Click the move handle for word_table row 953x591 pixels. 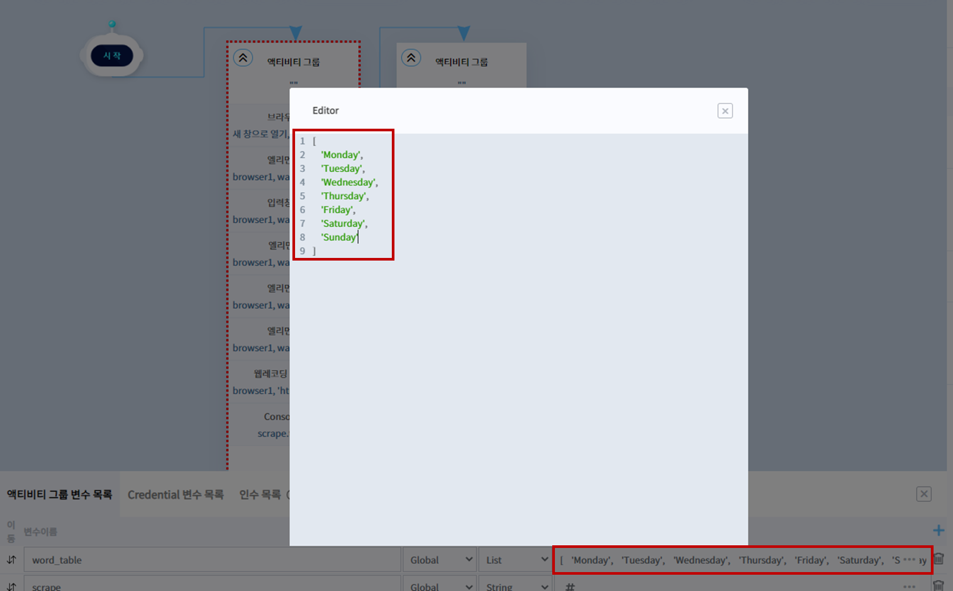12,559
